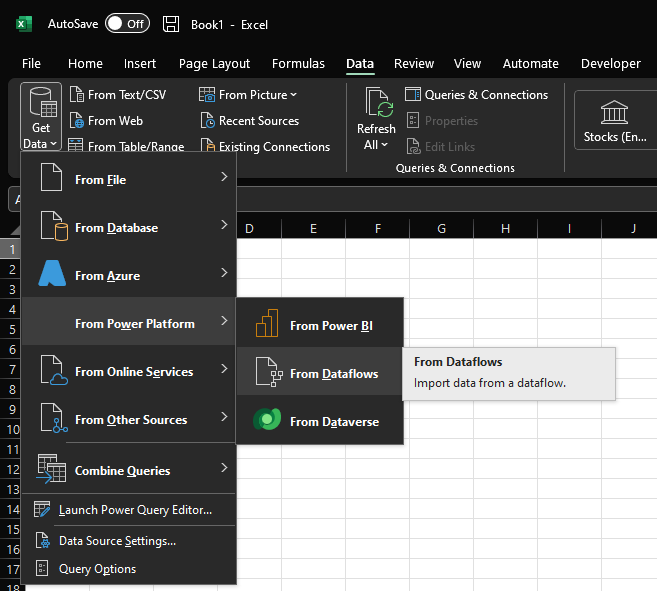
Task: Click the From Dataflows icon
Action: [269, 372]
